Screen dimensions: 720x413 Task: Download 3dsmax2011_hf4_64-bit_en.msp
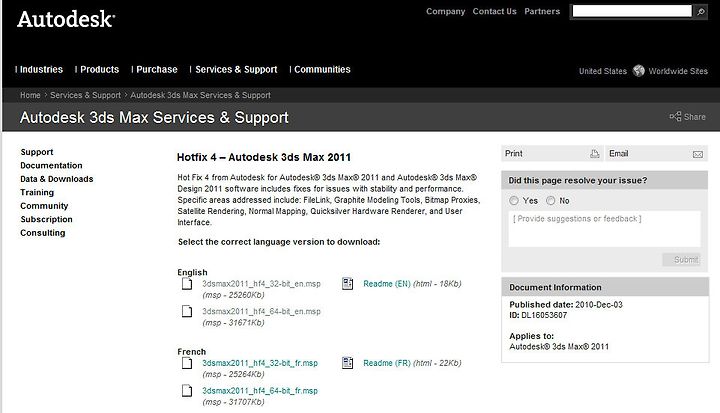tap(261, 311)
